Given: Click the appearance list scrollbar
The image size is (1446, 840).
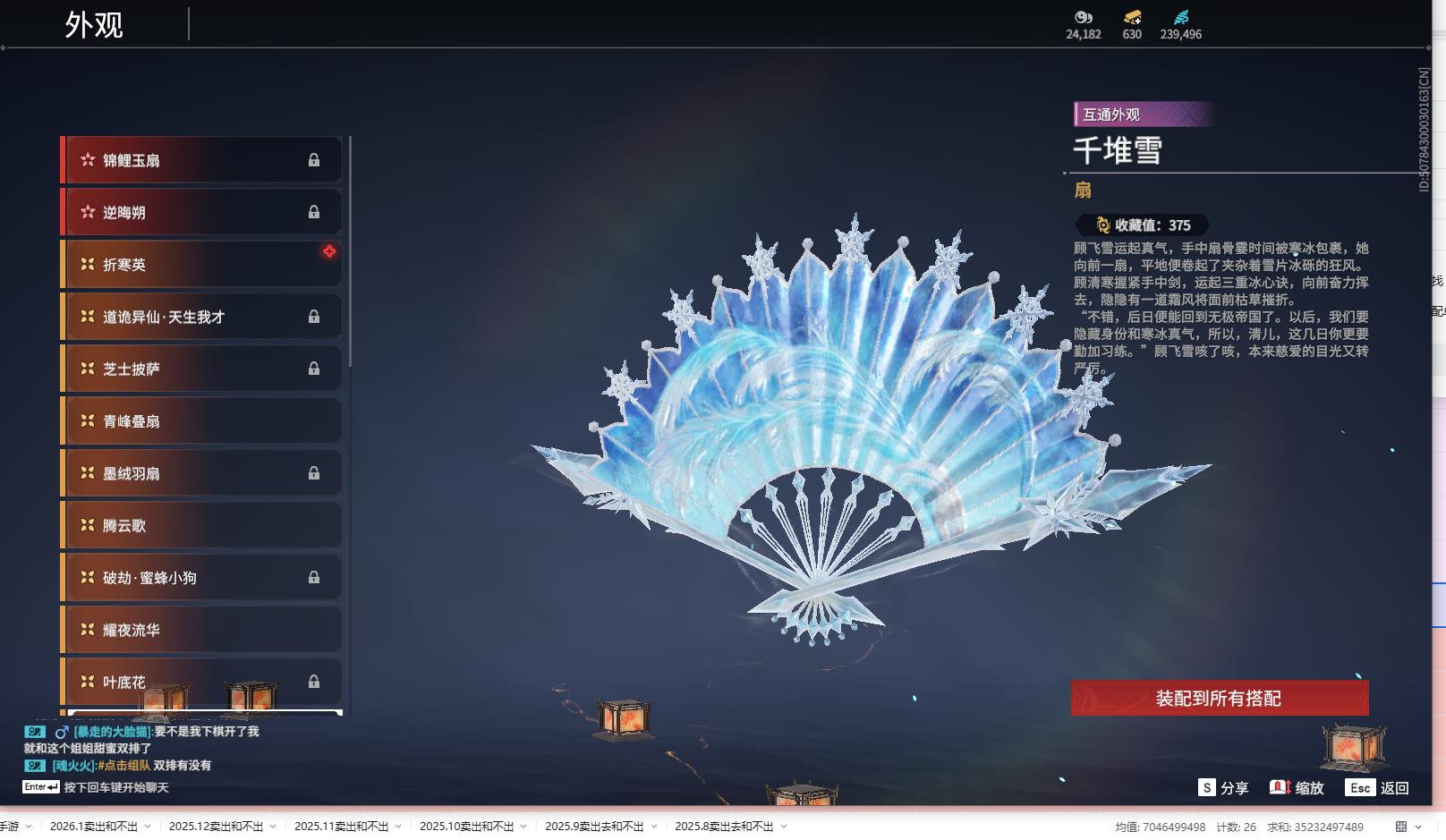Looking at the screenshot, I should (350, 251).
